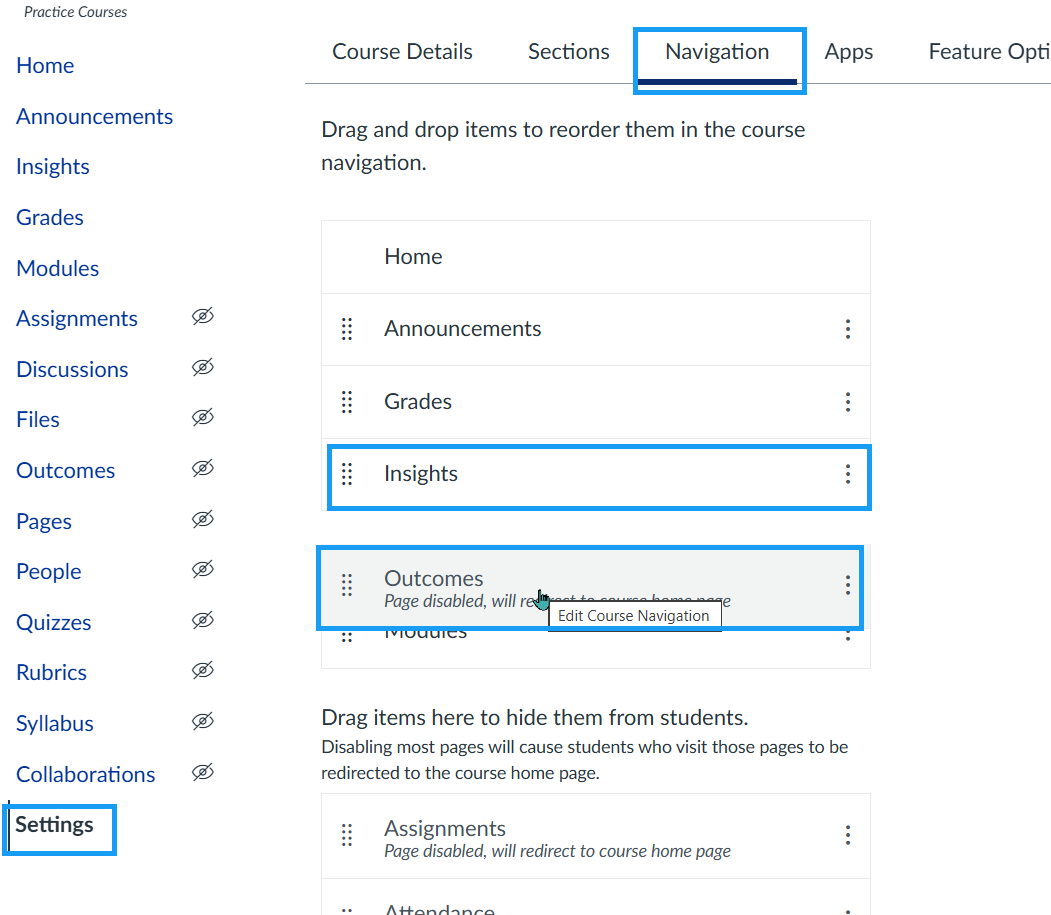
Task: Go to Home via the sidebar link
Action: pos(45,65)
